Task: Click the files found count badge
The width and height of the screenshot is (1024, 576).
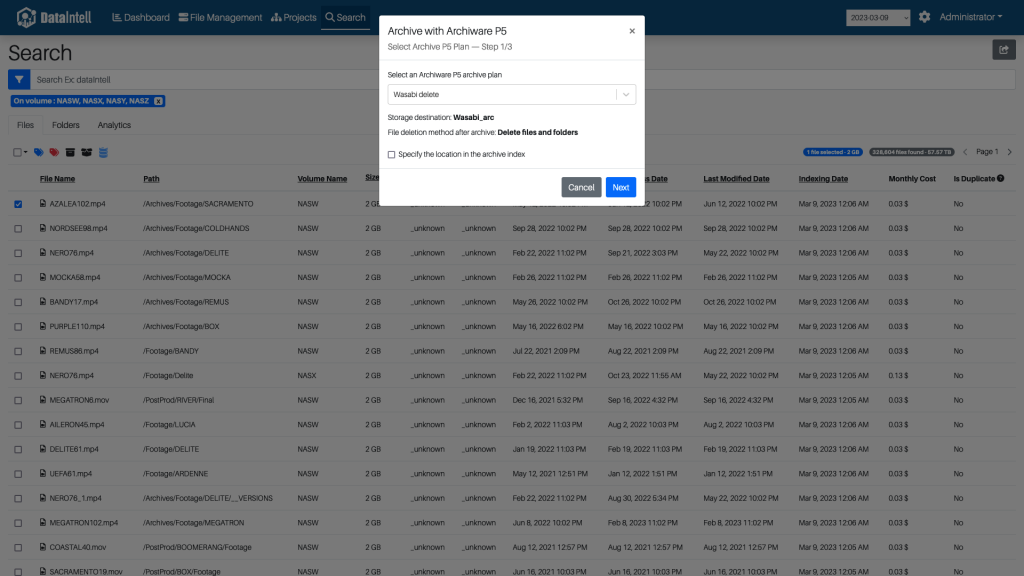Action: click(x=912, y=152)
